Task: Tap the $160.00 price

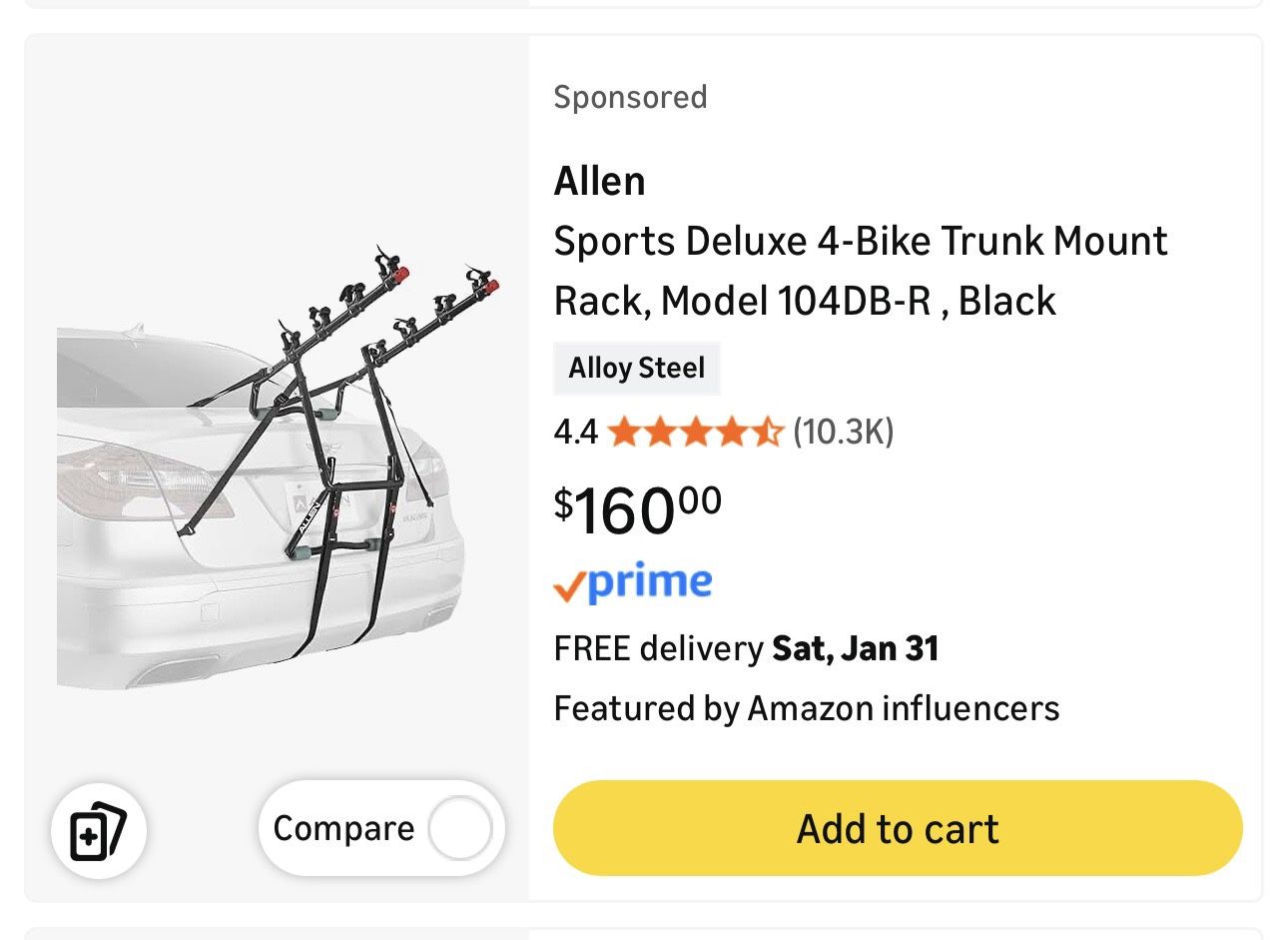Action: 637,510
